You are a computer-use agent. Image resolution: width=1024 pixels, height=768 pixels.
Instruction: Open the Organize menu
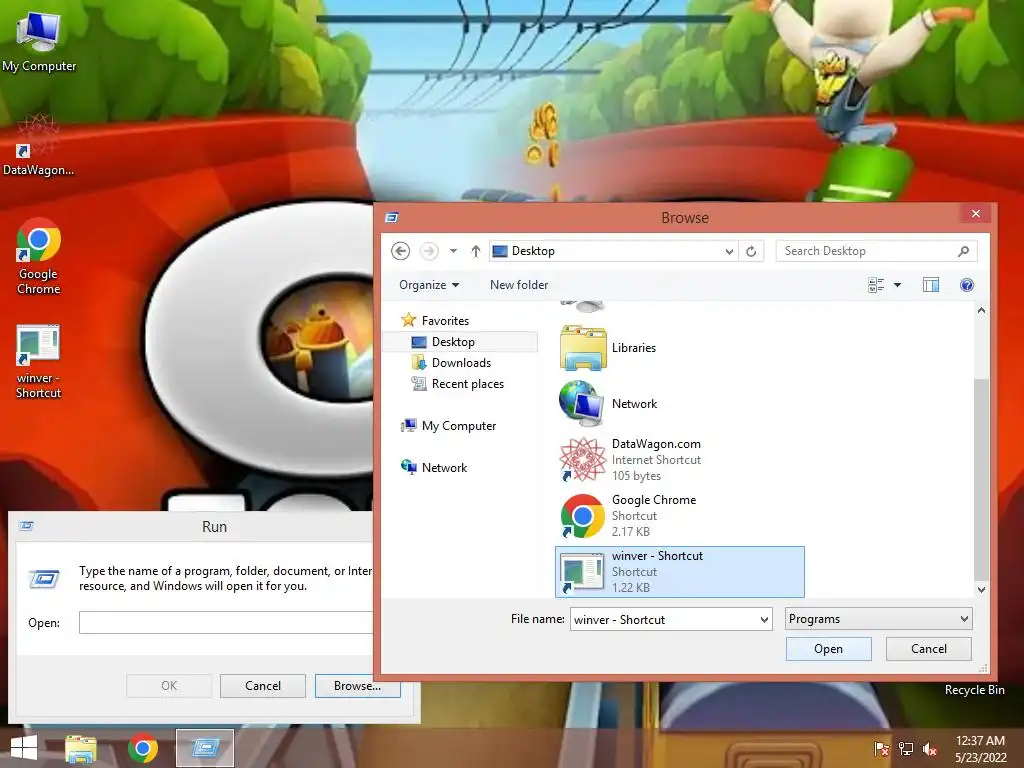pyautogui.click(x=429, y=285)
